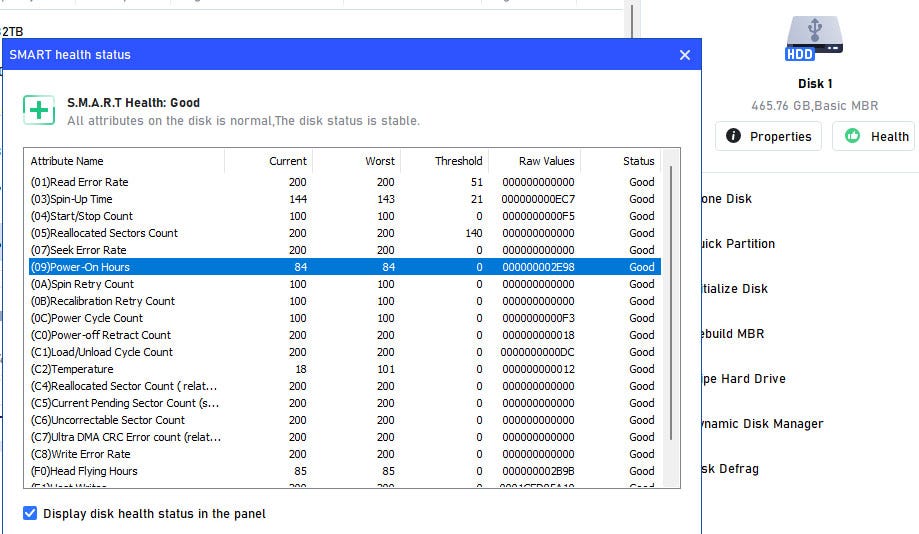Click the Properties button
This screenshot has width=919, height=534.
tap(768, 136)
